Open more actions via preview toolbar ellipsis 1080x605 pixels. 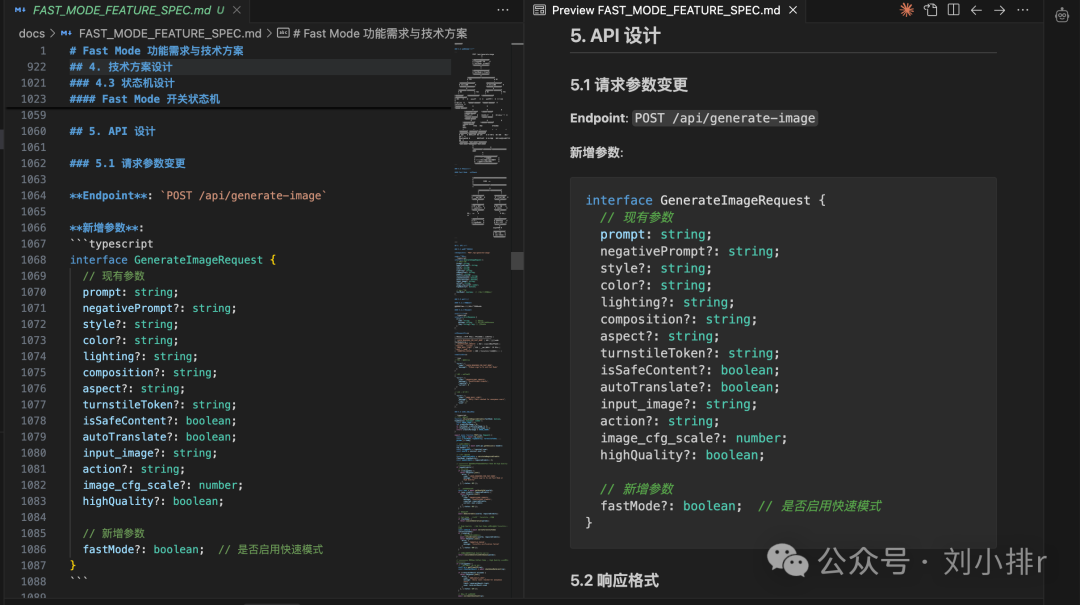click(x=1022, y=10)
